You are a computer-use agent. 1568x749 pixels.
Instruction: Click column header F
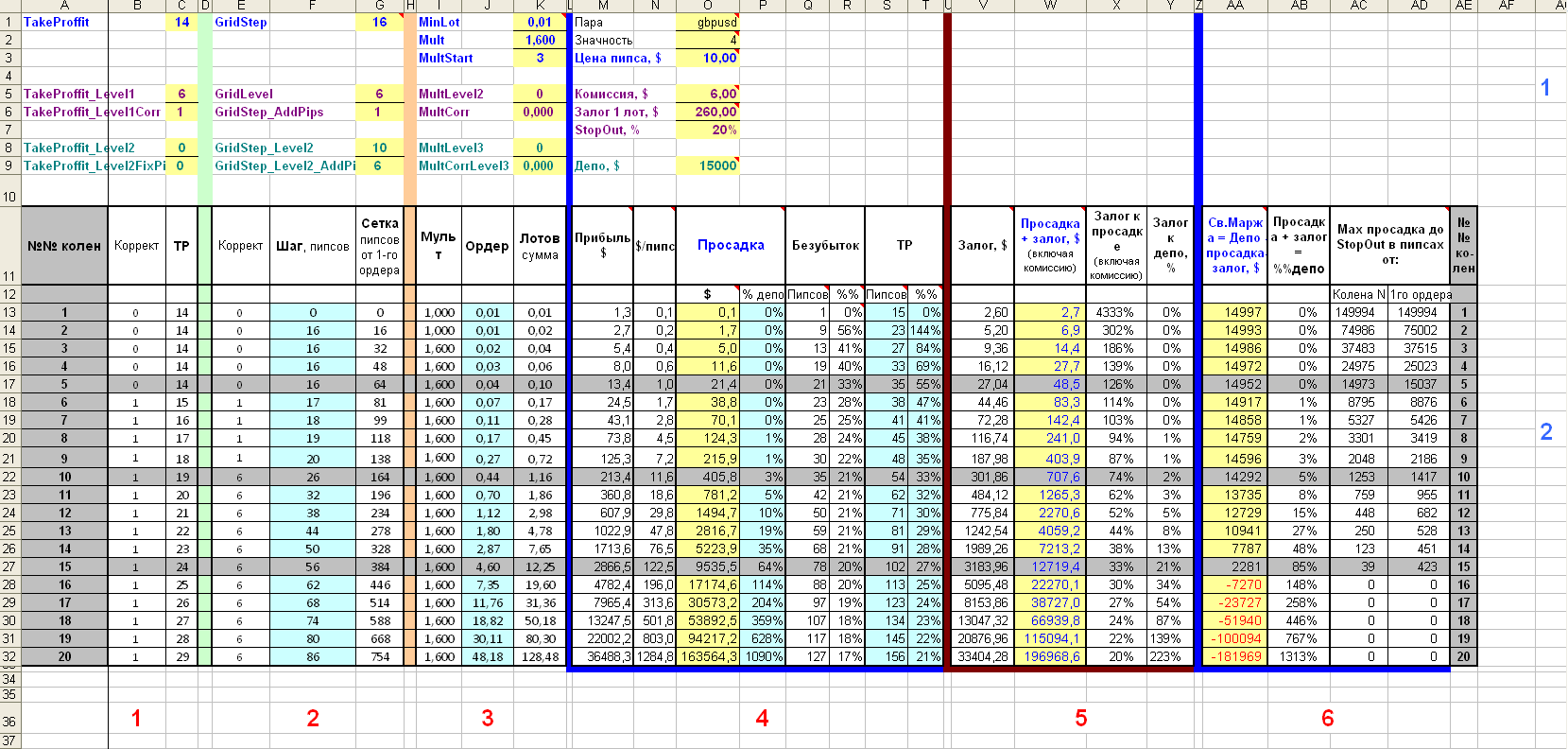313,6
